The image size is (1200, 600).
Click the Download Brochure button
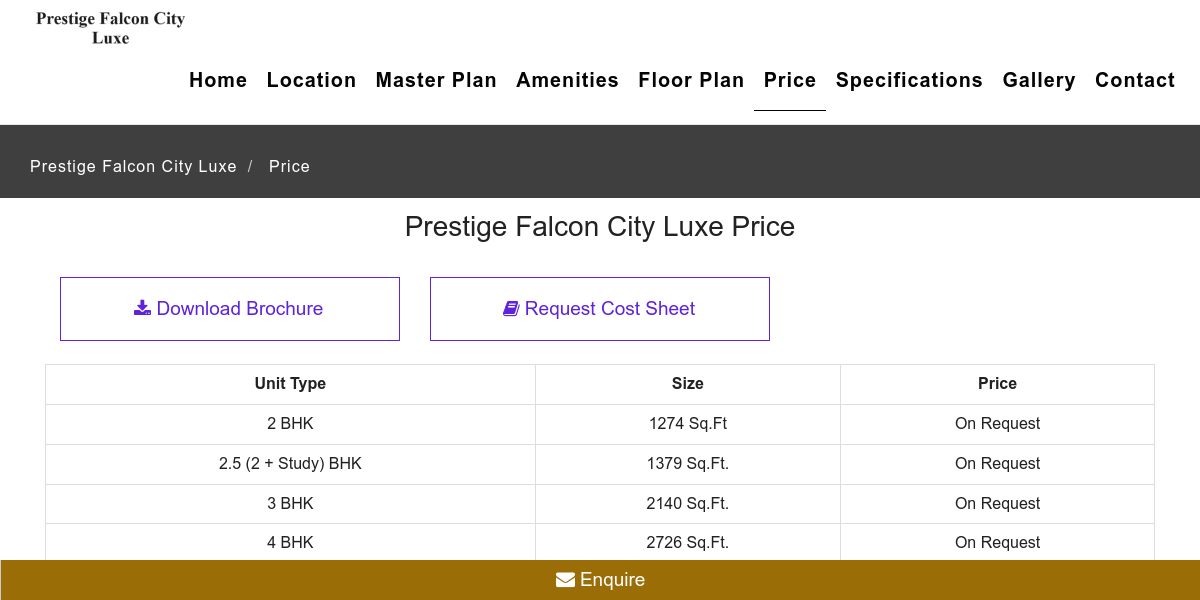pos(230,309)
